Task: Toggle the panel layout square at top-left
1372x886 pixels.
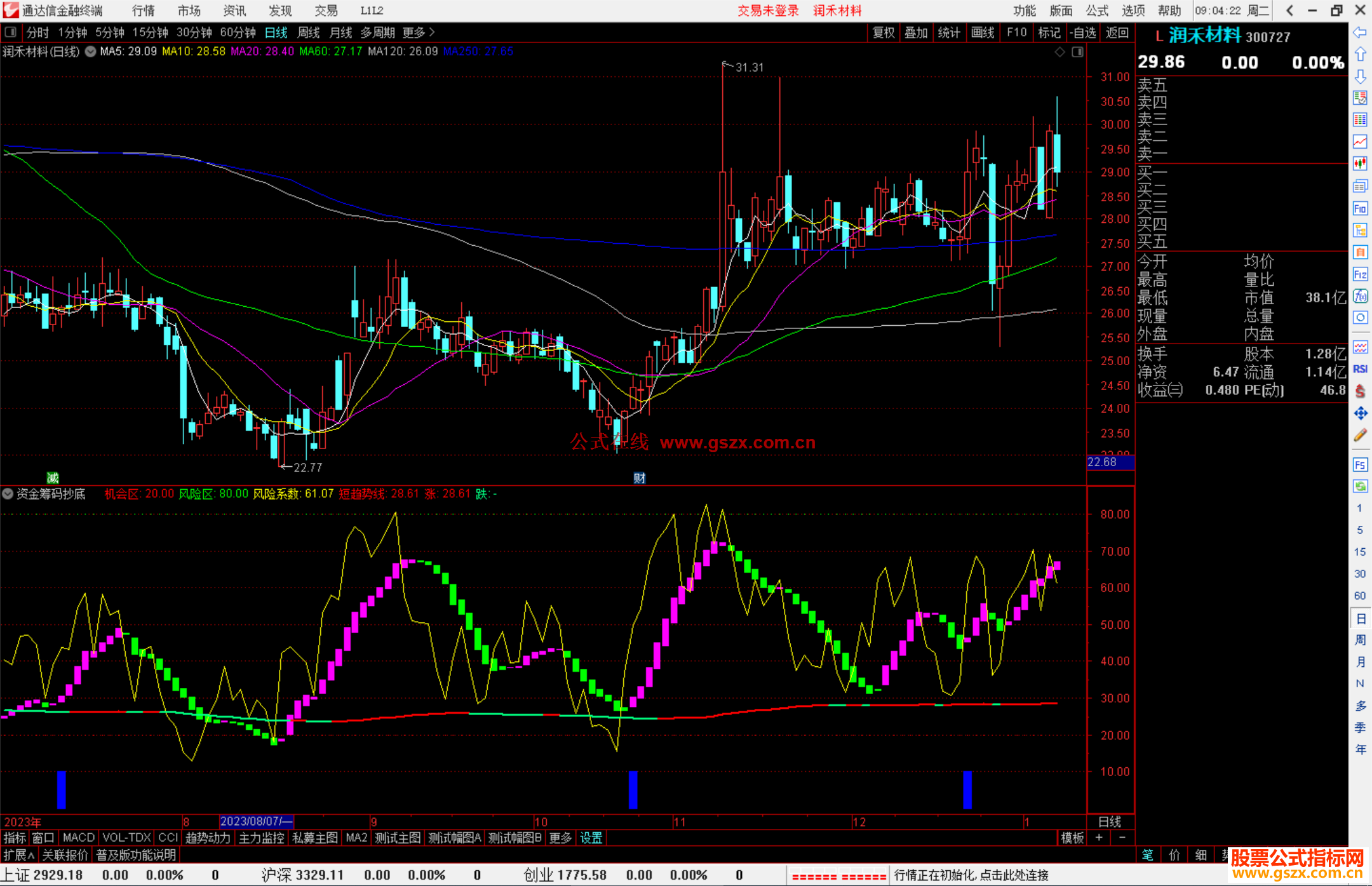Action: point(11,32)
